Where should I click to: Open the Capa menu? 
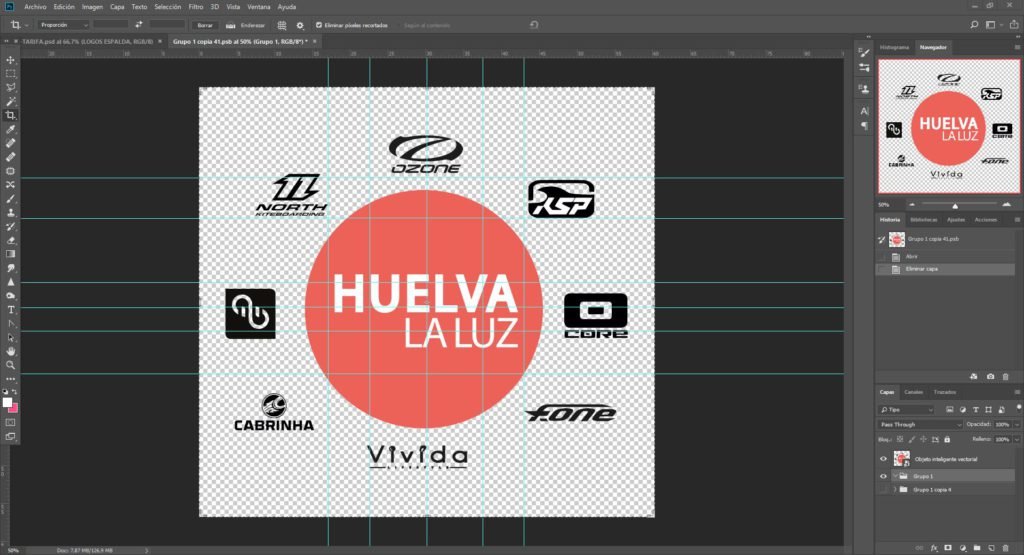tap(117, 7)
